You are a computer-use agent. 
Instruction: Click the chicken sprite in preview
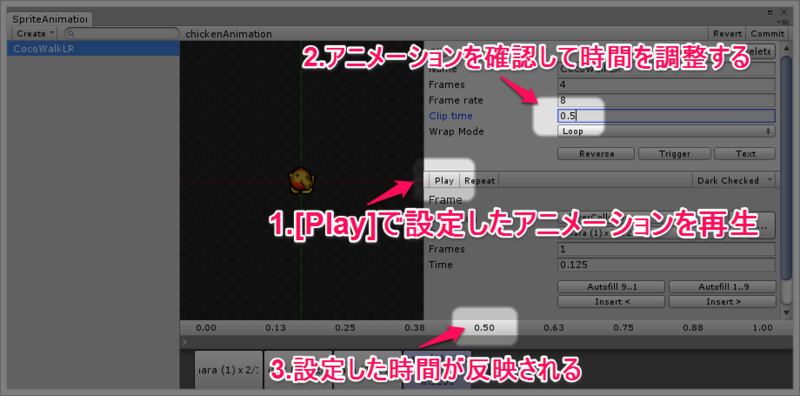coord(302,181)
